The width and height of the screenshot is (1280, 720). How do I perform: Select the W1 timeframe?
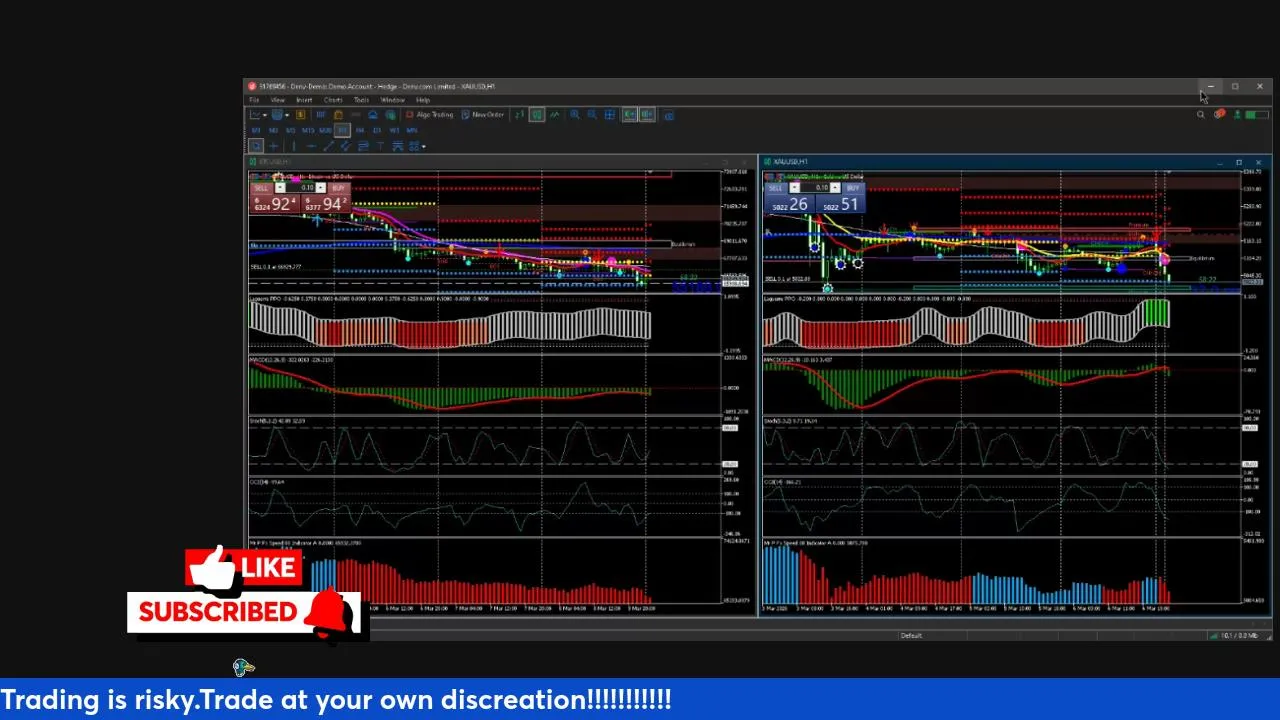coord(394,130)
